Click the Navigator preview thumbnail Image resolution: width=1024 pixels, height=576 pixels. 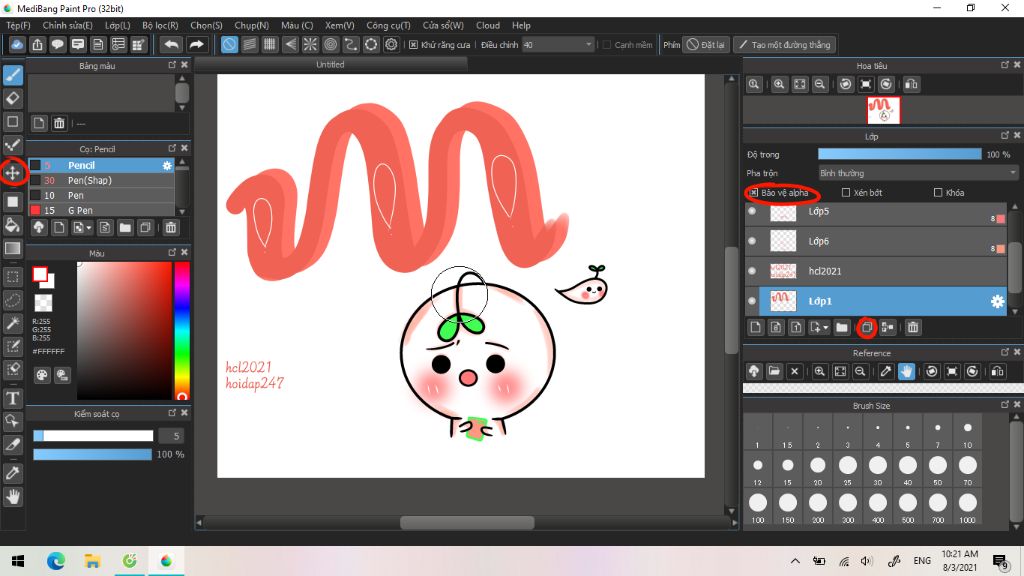(883, 110)
